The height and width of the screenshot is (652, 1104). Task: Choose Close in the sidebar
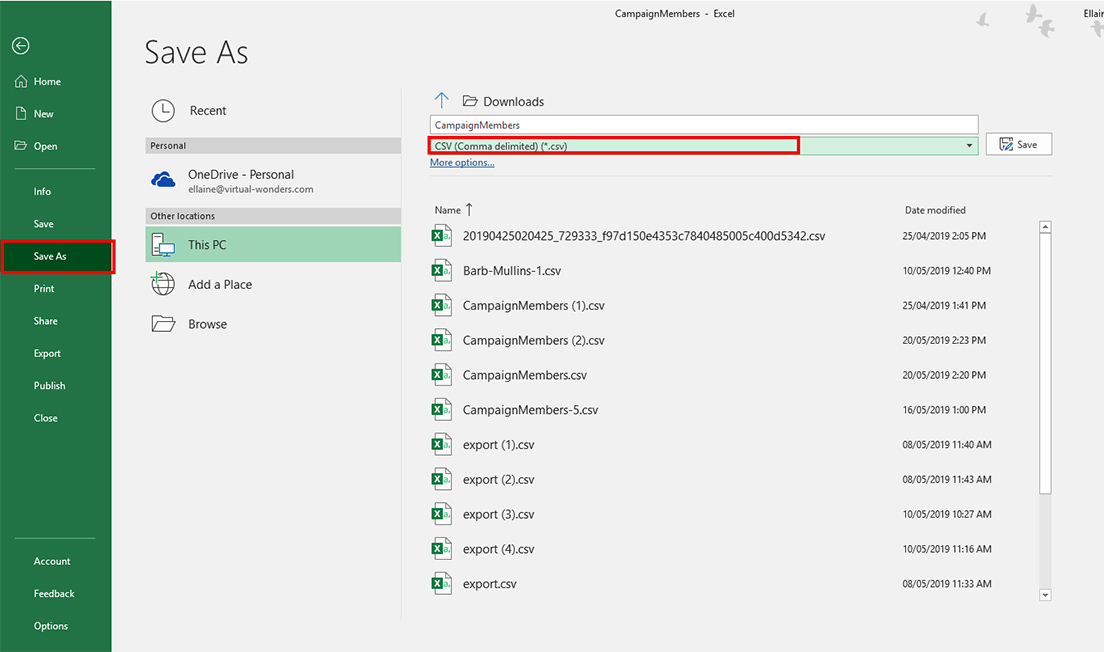(46, 418)
